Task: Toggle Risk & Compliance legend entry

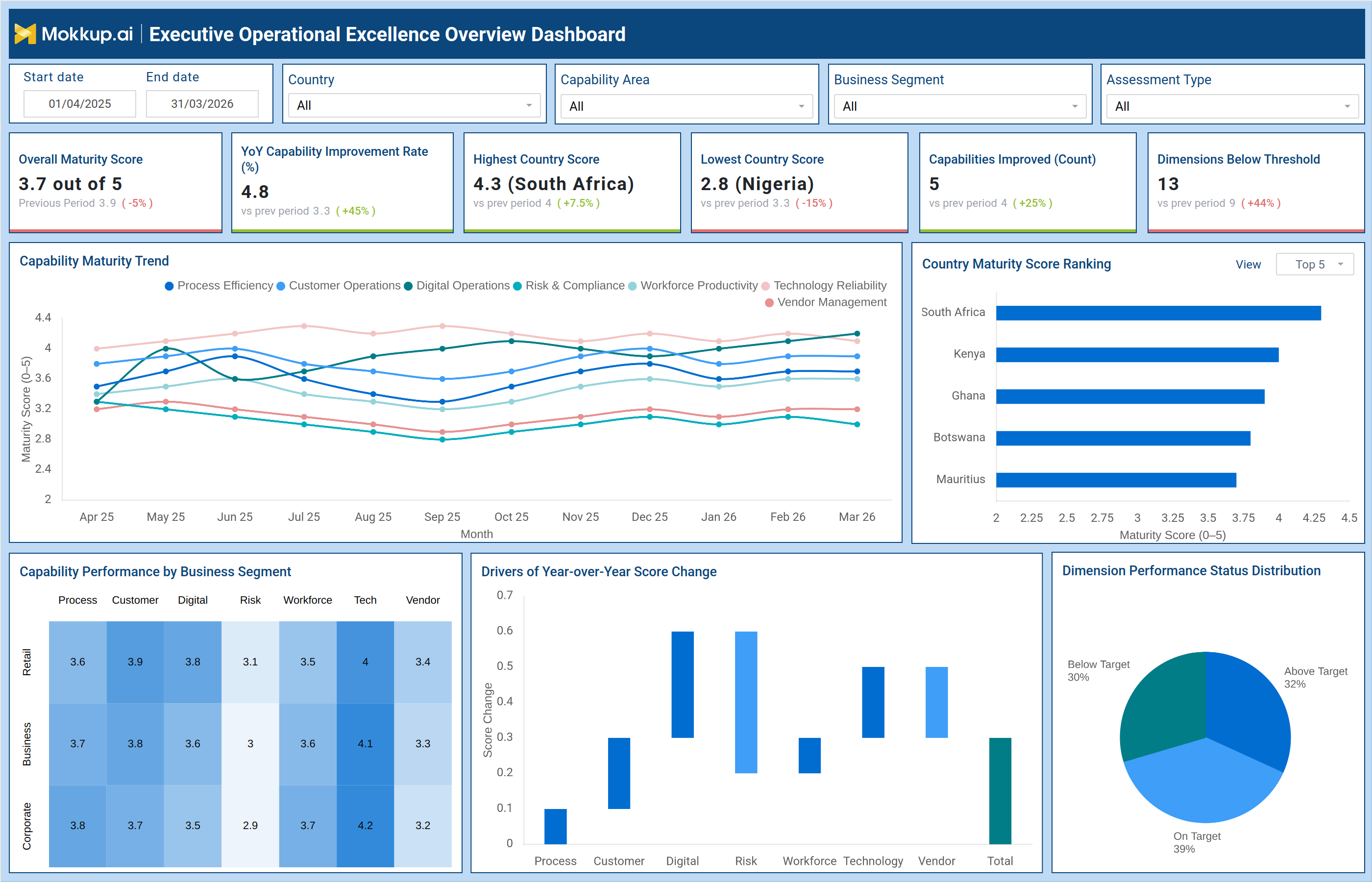Action: (568, 286)
